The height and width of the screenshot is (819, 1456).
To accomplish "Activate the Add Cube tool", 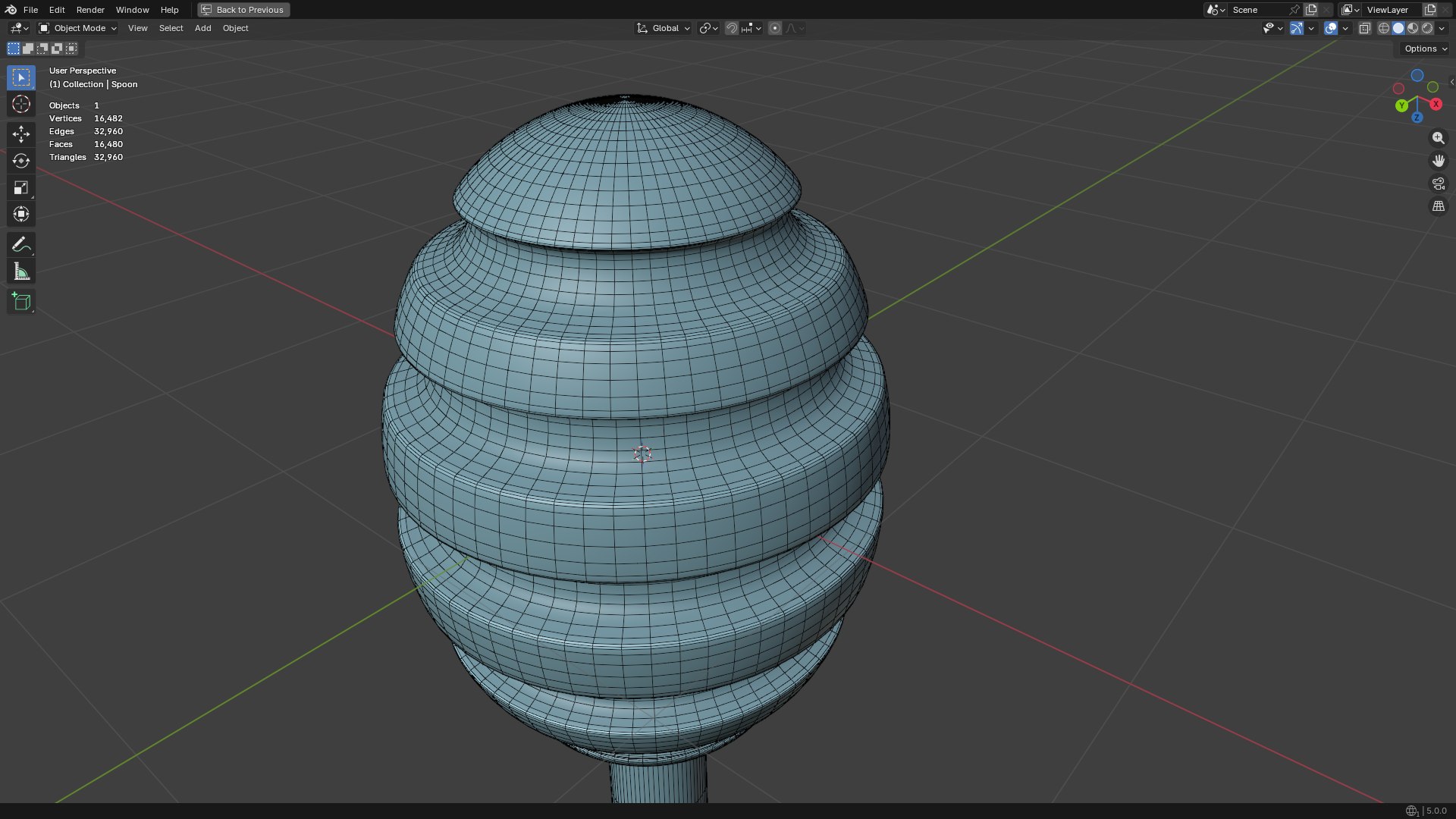I will (x=21, y=302).
